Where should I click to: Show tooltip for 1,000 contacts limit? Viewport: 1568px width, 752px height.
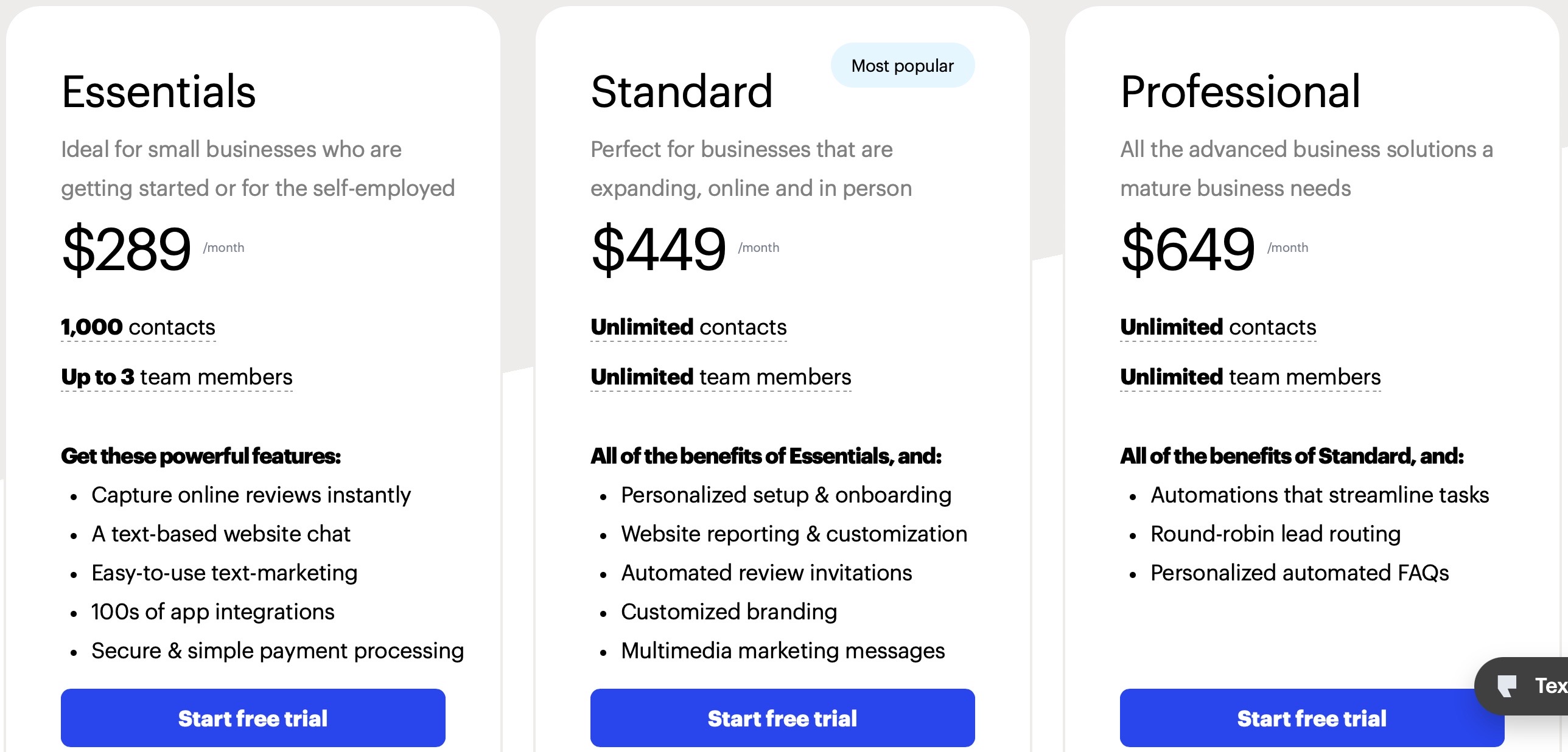(138, 327)
